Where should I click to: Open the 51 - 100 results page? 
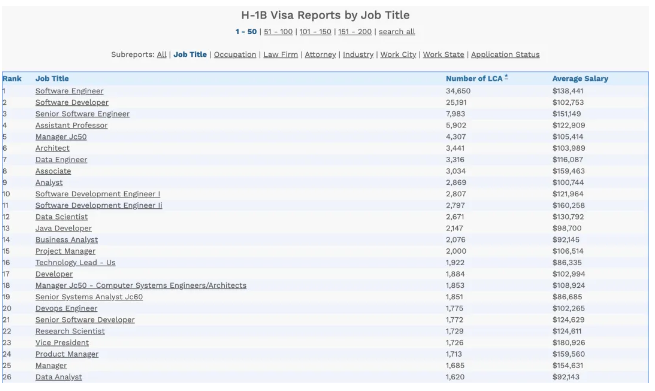(x=278, y=32)
